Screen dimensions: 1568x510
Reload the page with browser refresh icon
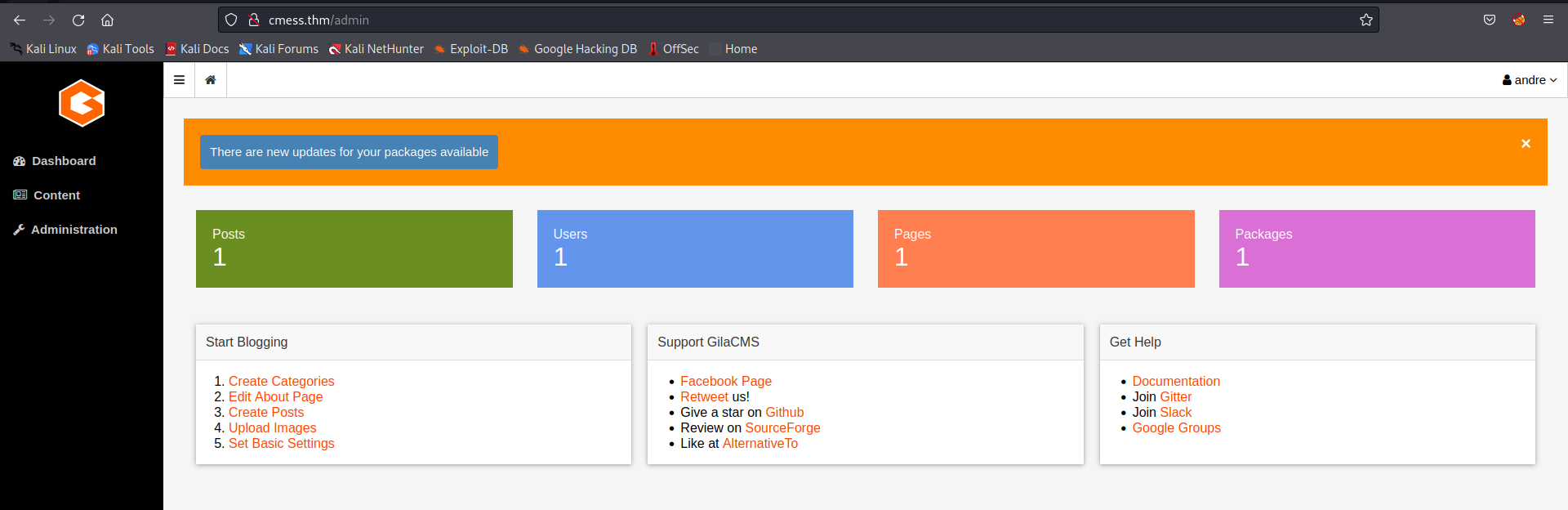click(x=78, y=20)
